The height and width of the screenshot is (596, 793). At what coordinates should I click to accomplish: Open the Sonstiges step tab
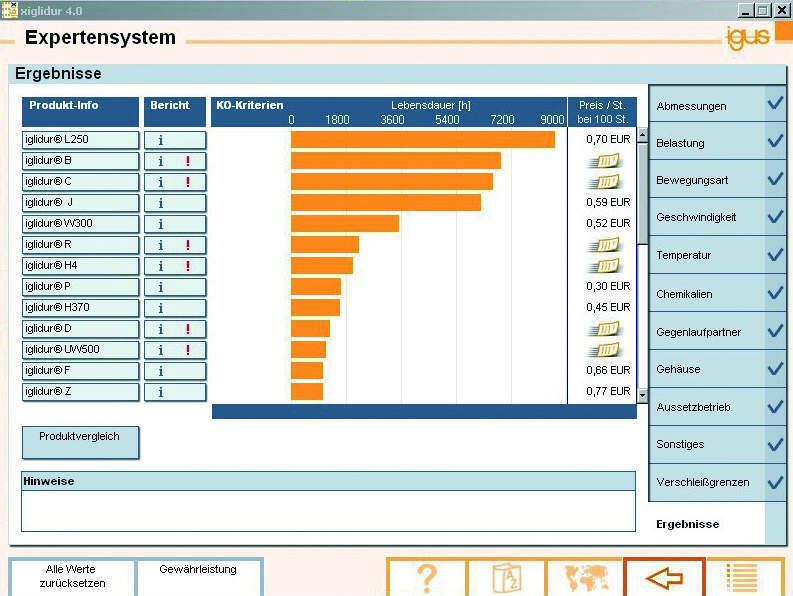coord(717,444)
